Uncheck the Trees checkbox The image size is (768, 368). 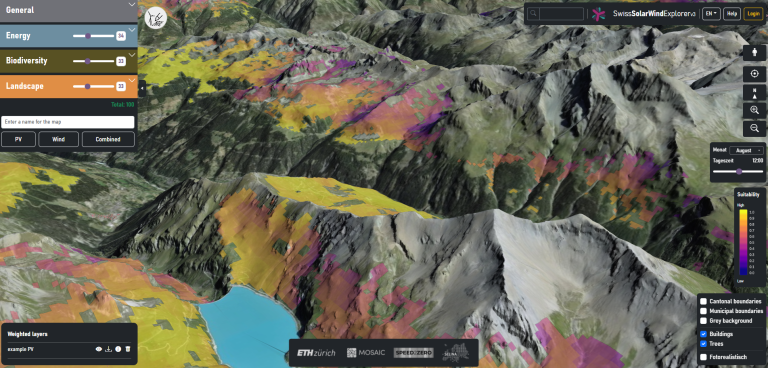[x=703, y=343]
